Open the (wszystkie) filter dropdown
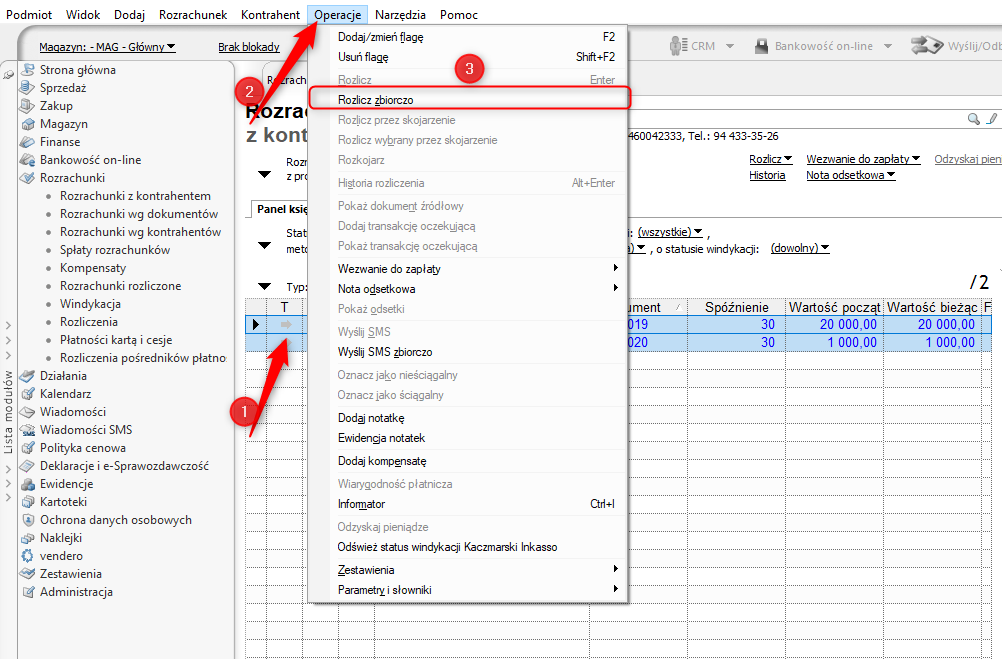The image size is (1002, 659). coord(670,232)
